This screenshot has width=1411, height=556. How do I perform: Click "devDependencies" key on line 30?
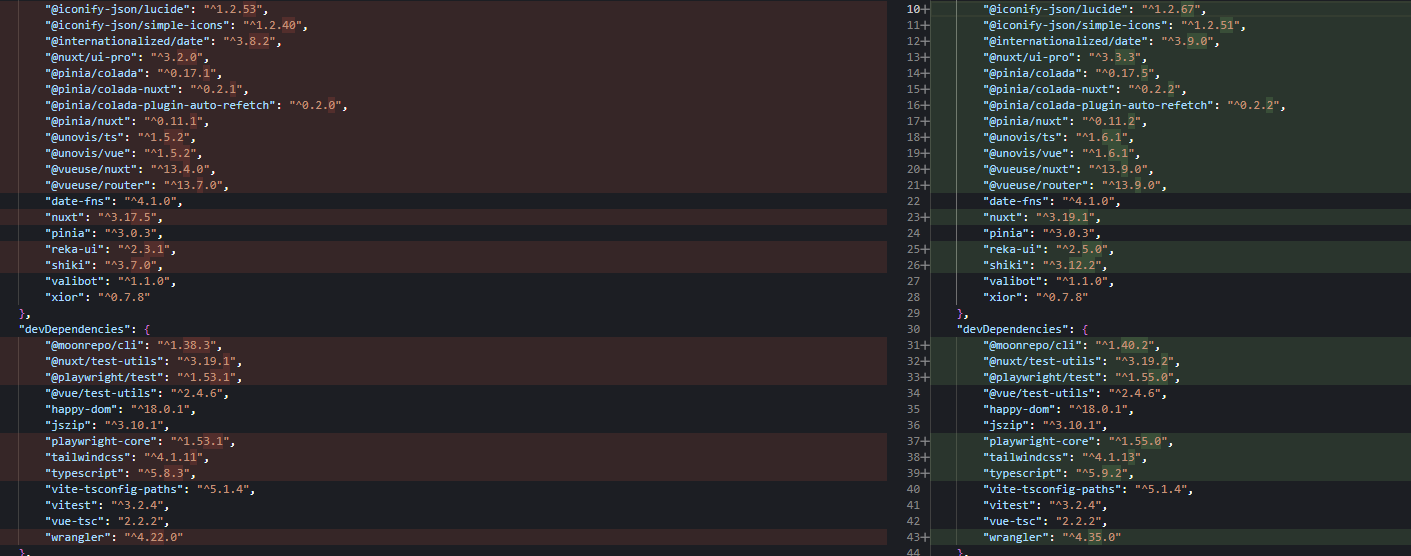point(1013,329)
